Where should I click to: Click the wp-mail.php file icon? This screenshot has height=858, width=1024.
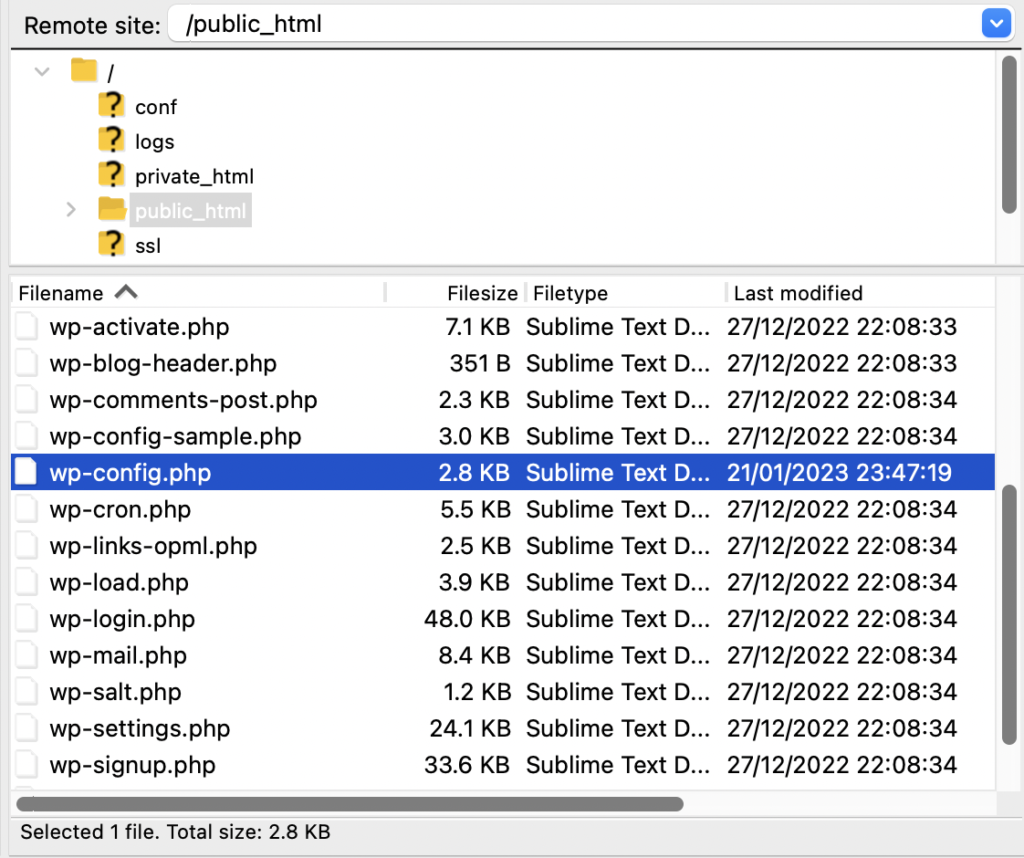pyautogui.click(x=26, y=655)
